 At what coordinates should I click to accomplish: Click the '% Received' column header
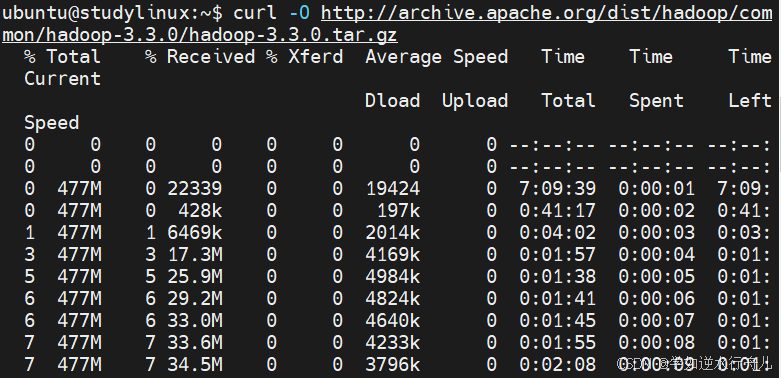[200, 56]
